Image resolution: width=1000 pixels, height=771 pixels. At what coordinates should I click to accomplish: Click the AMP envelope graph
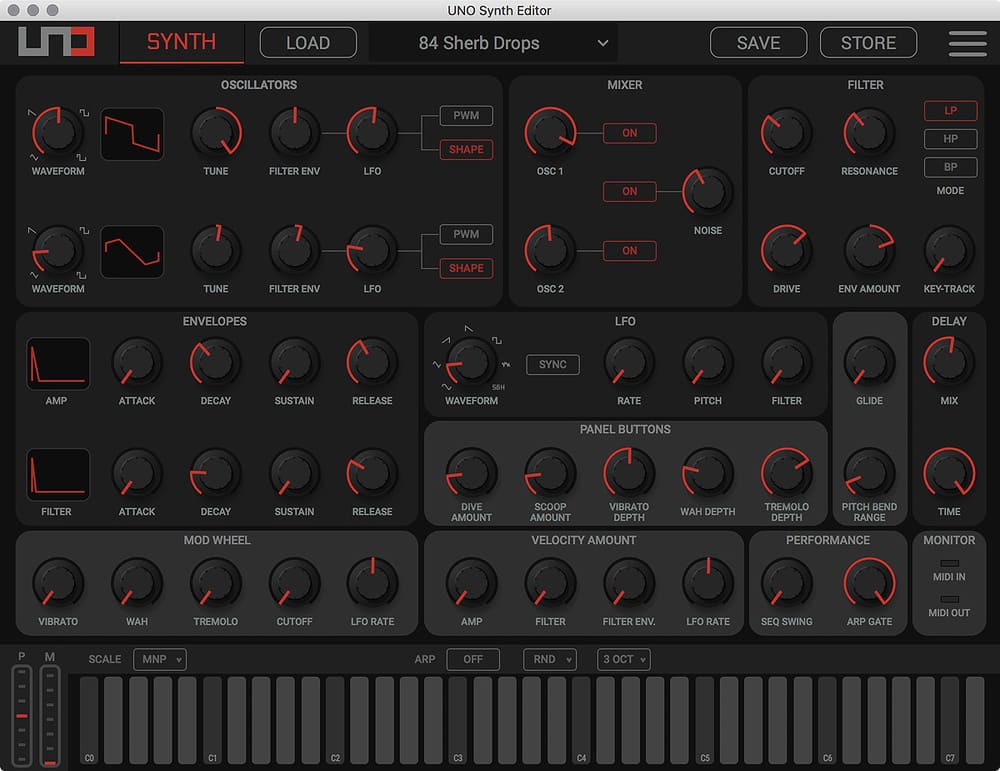57,363
